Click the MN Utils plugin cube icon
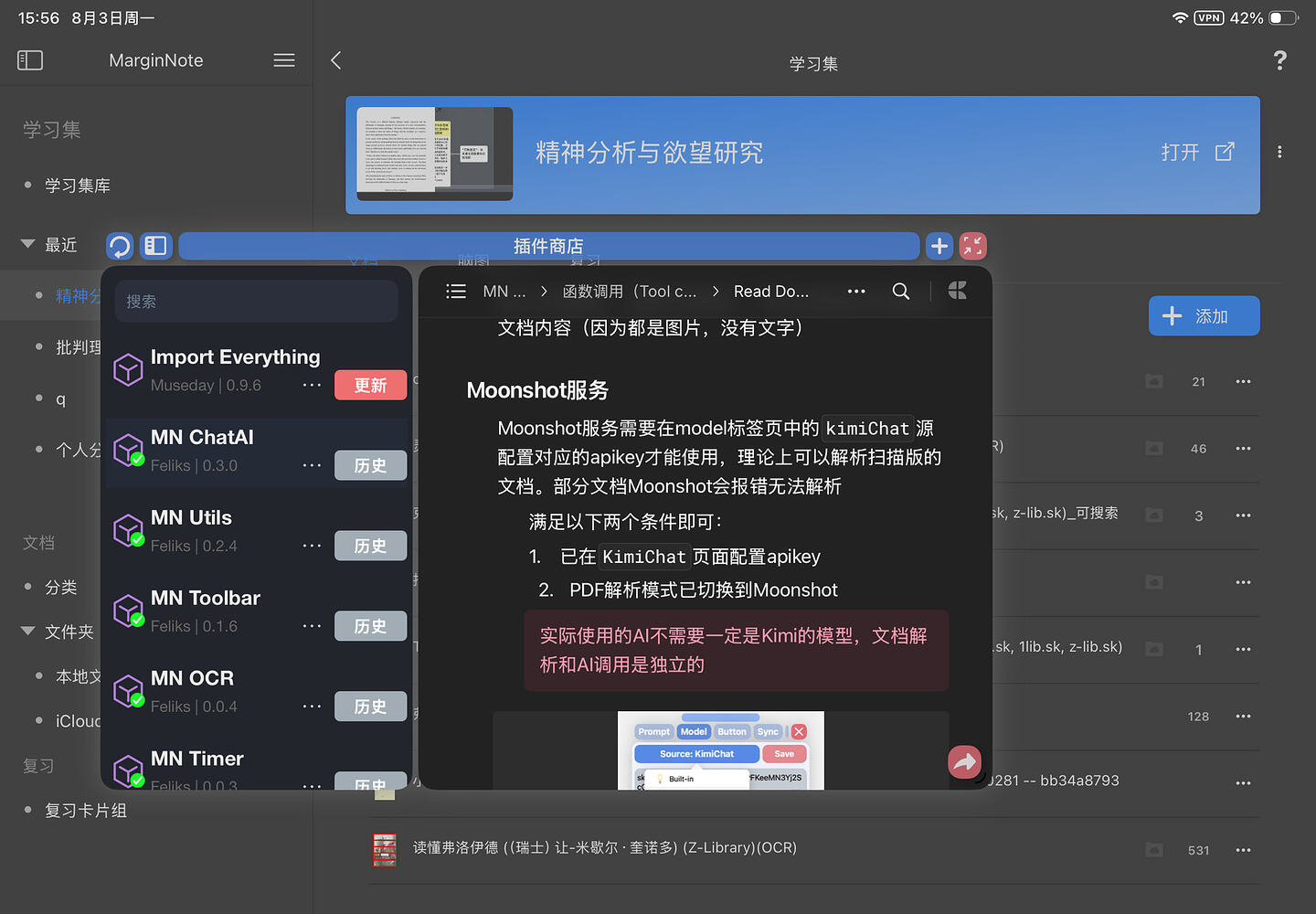The height and width of the screenshot is (914, 1316). click(x=128, y=530)
